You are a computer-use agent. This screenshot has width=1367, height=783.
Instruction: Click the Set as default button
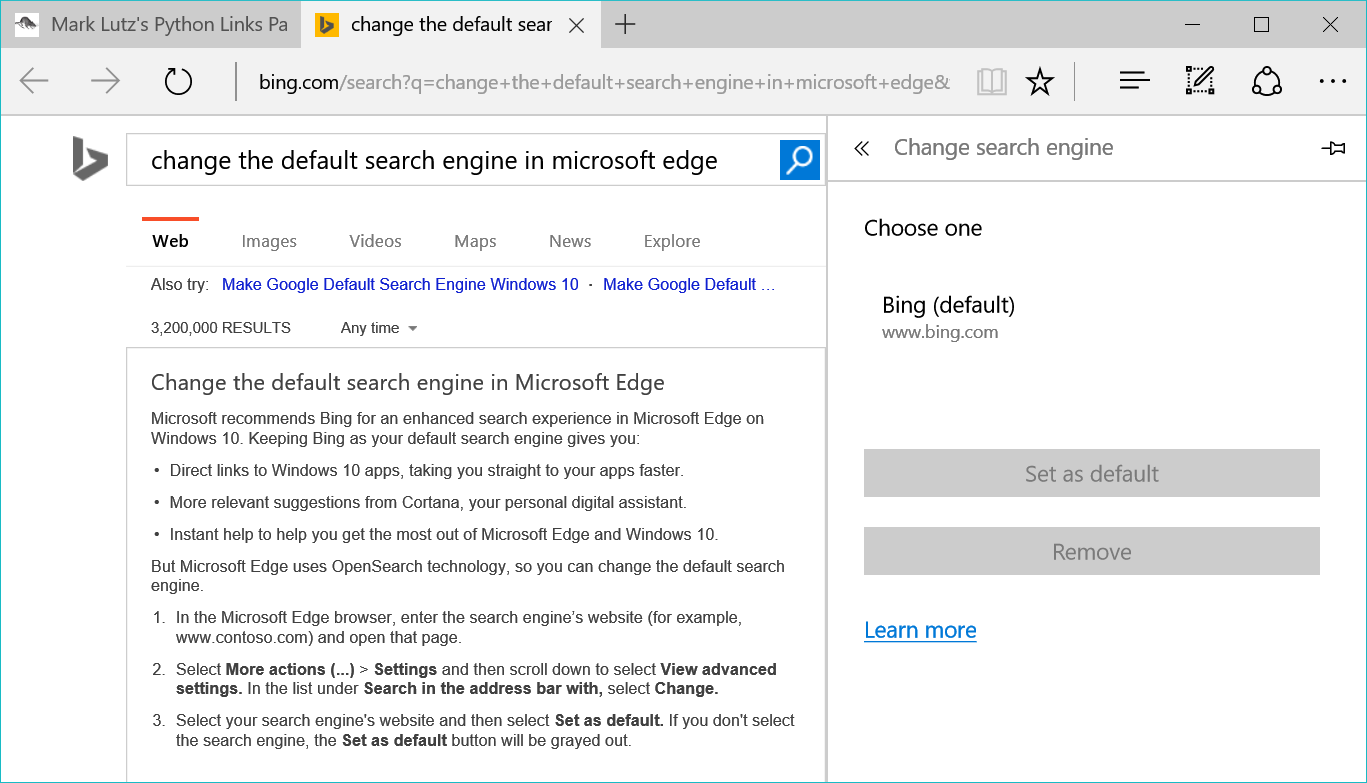click(1092, 473)
